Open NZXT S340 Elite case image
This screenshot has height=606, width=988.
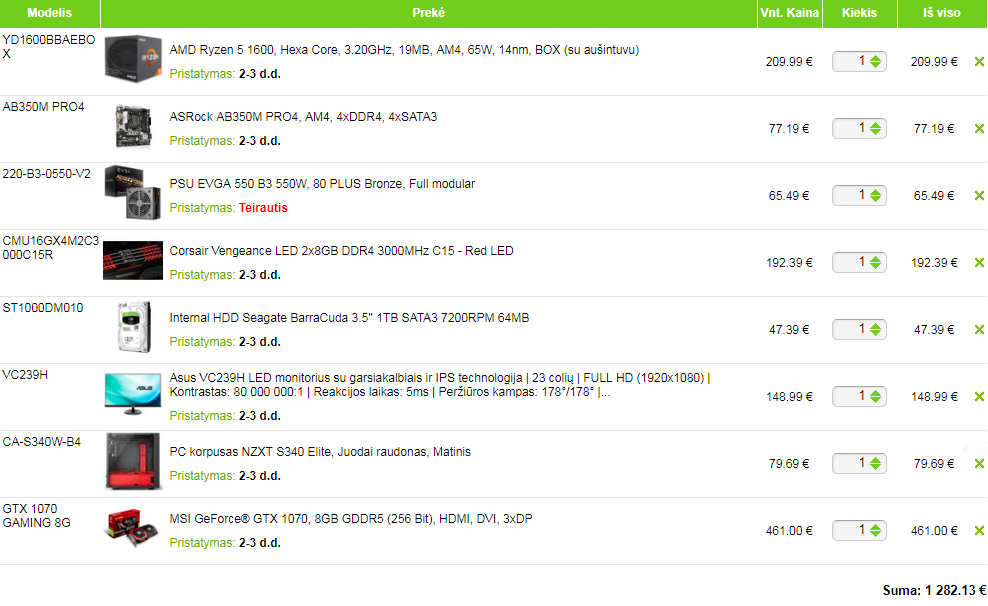click(x=133, y=461)
